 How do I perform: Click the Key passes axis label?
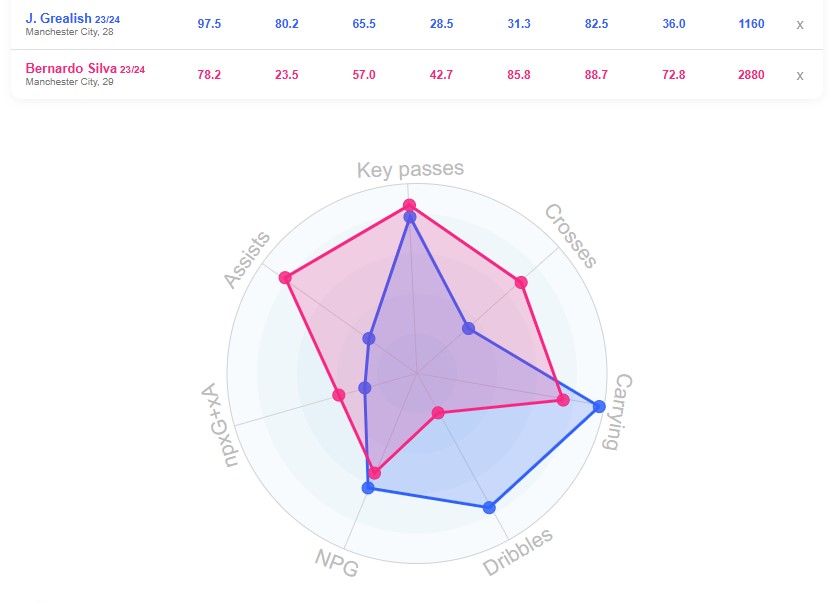click(410, 169)
